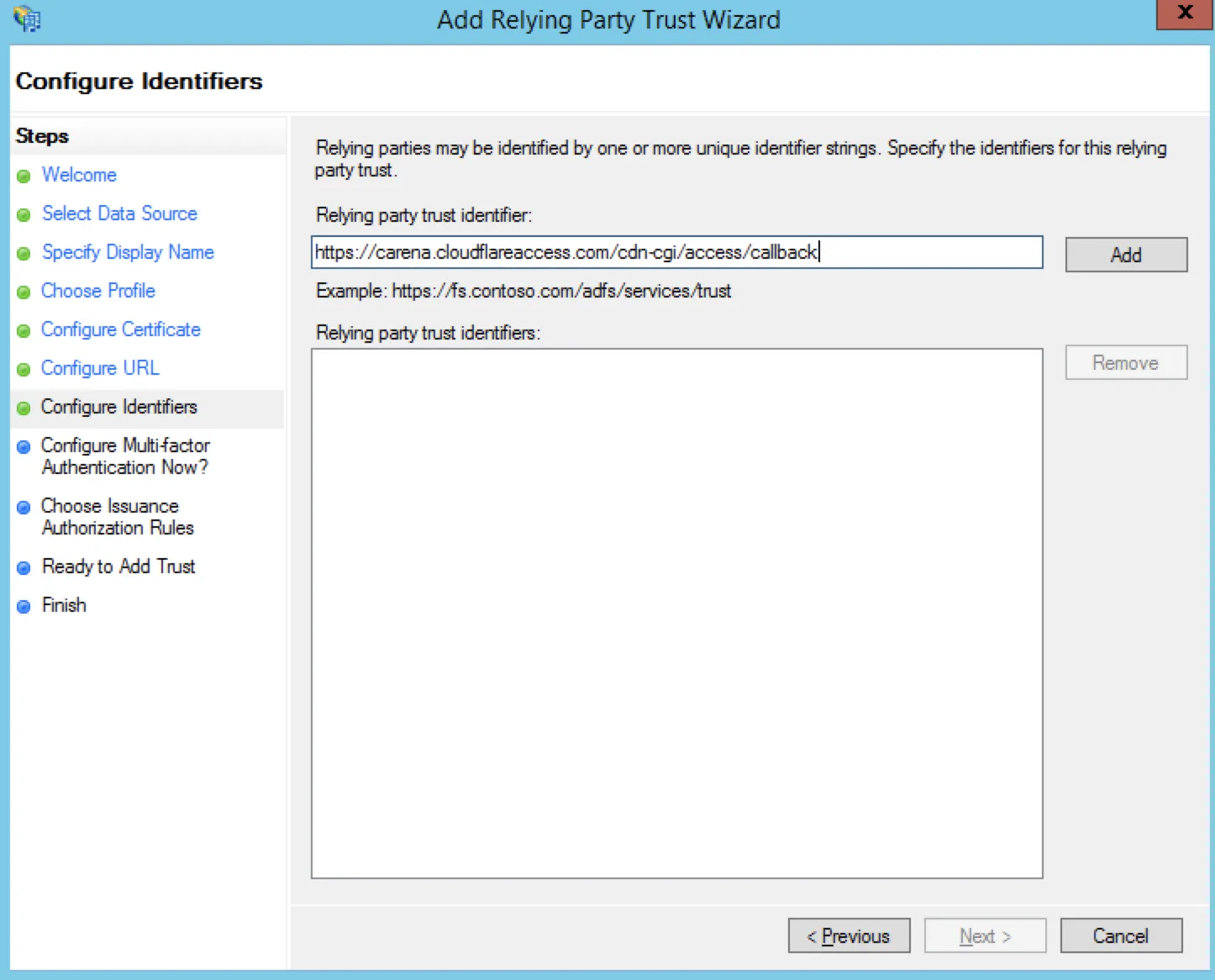The image size is (1215, 980).
Task: Cancel the Add Relying Party Trust Wizard
Action: click(x=1121, y=935)
